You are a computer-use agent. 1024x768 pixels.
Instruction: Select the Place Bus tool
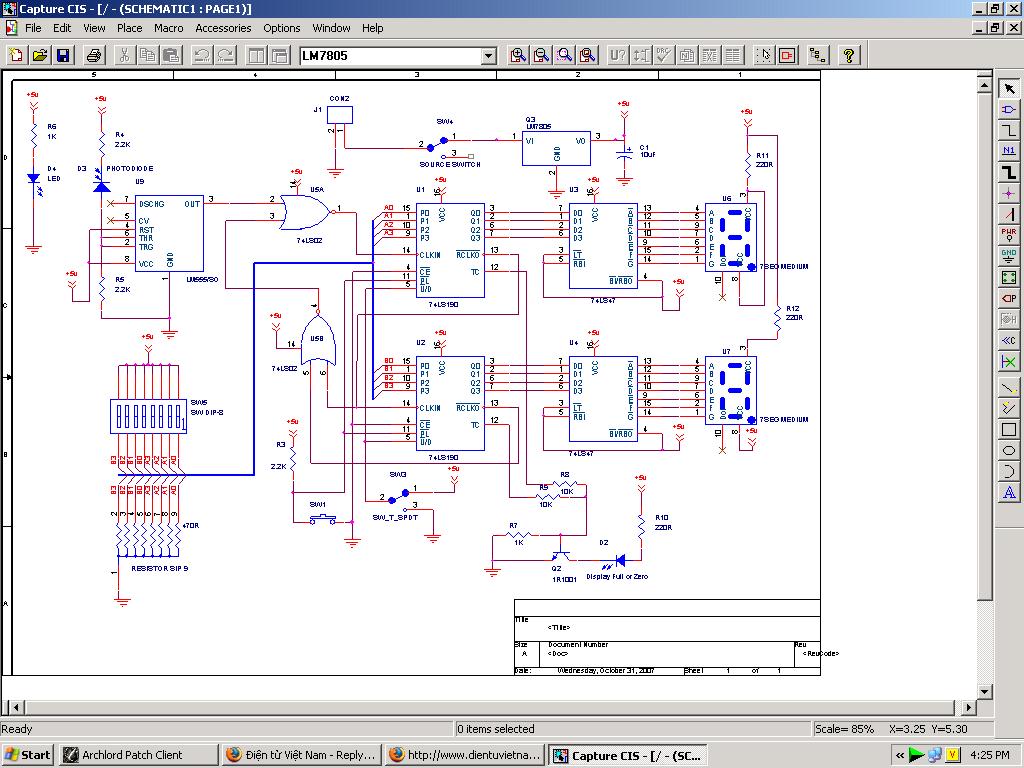click(1008, 172)
